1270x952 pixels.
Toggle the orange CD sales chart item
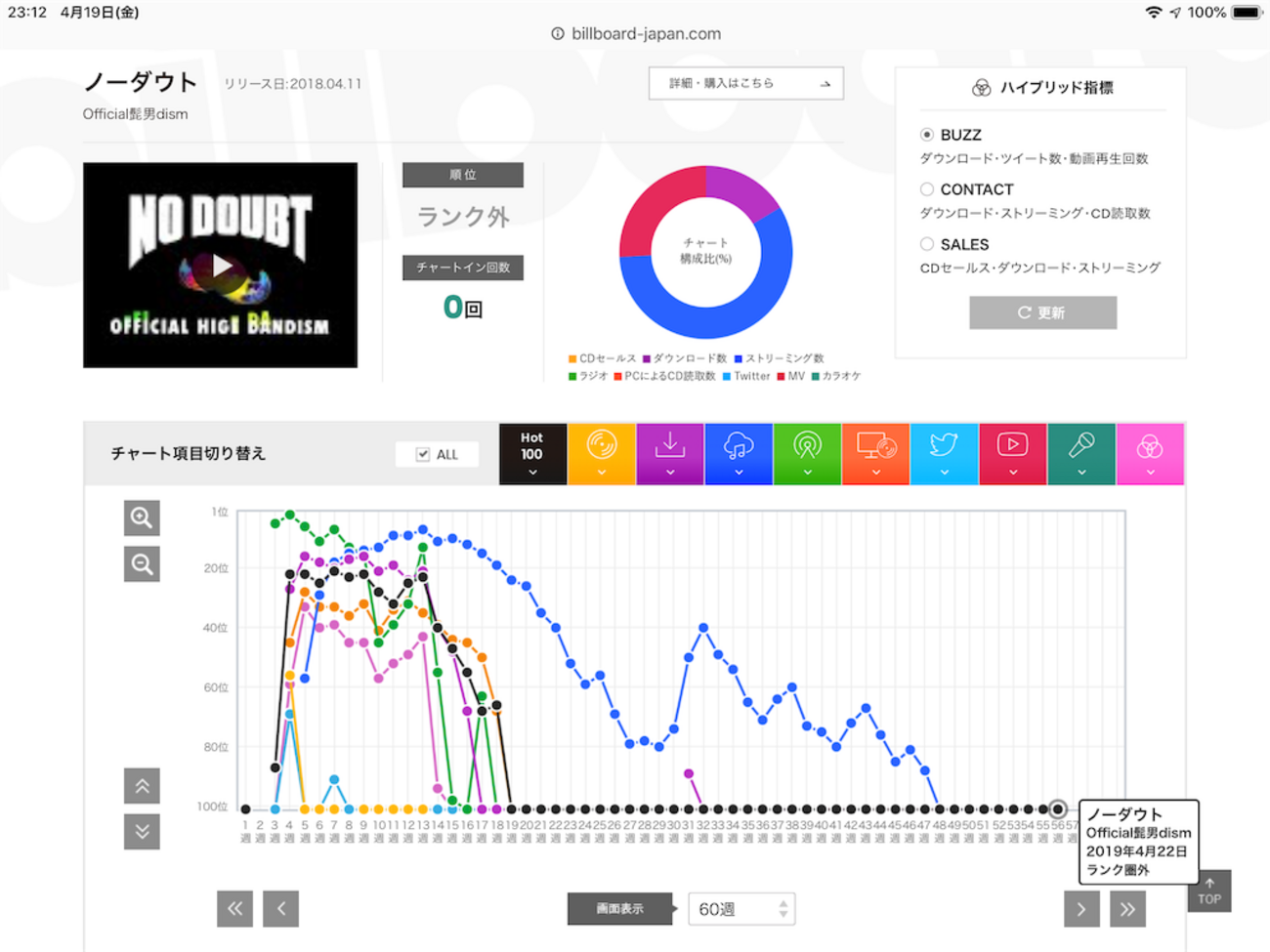601,454
